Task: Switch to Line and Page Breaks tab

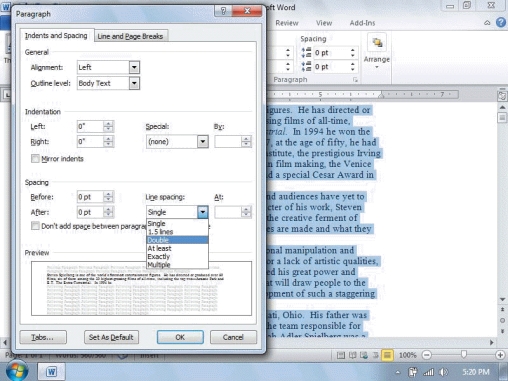Action: (130, 36)
